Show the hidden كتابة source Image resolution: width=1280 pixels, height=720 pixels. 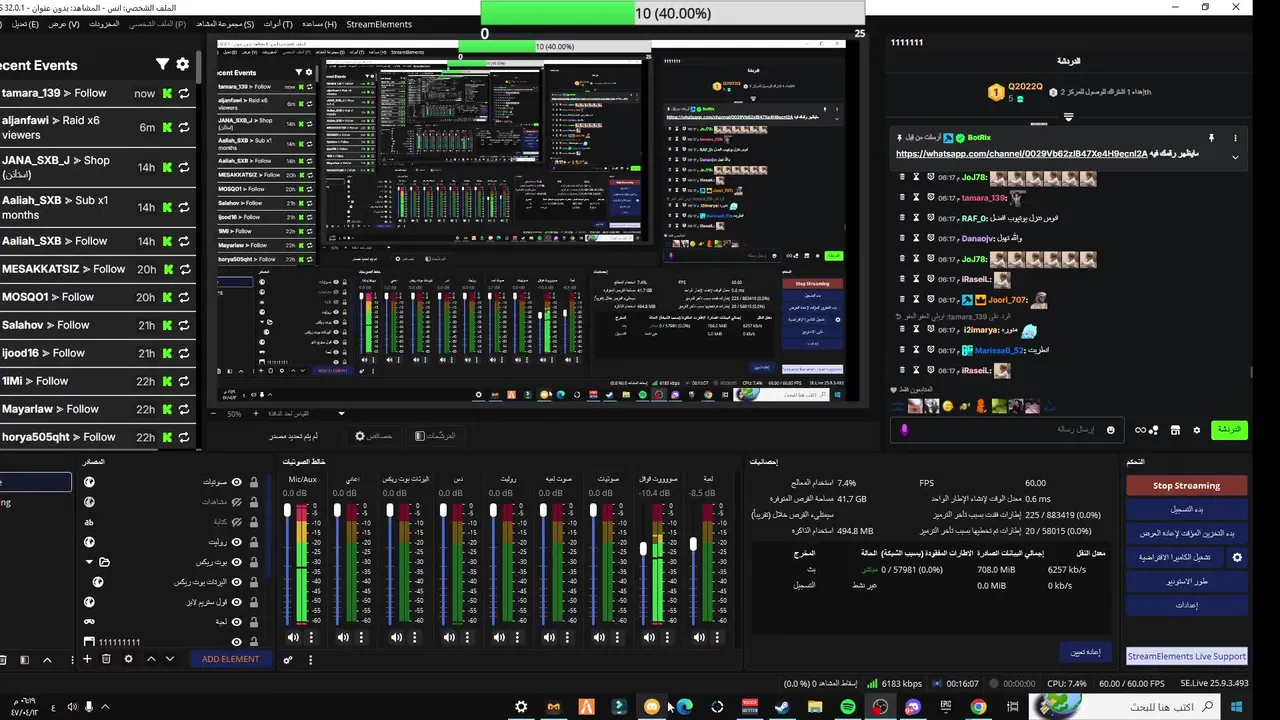click(x=237, y=522)
